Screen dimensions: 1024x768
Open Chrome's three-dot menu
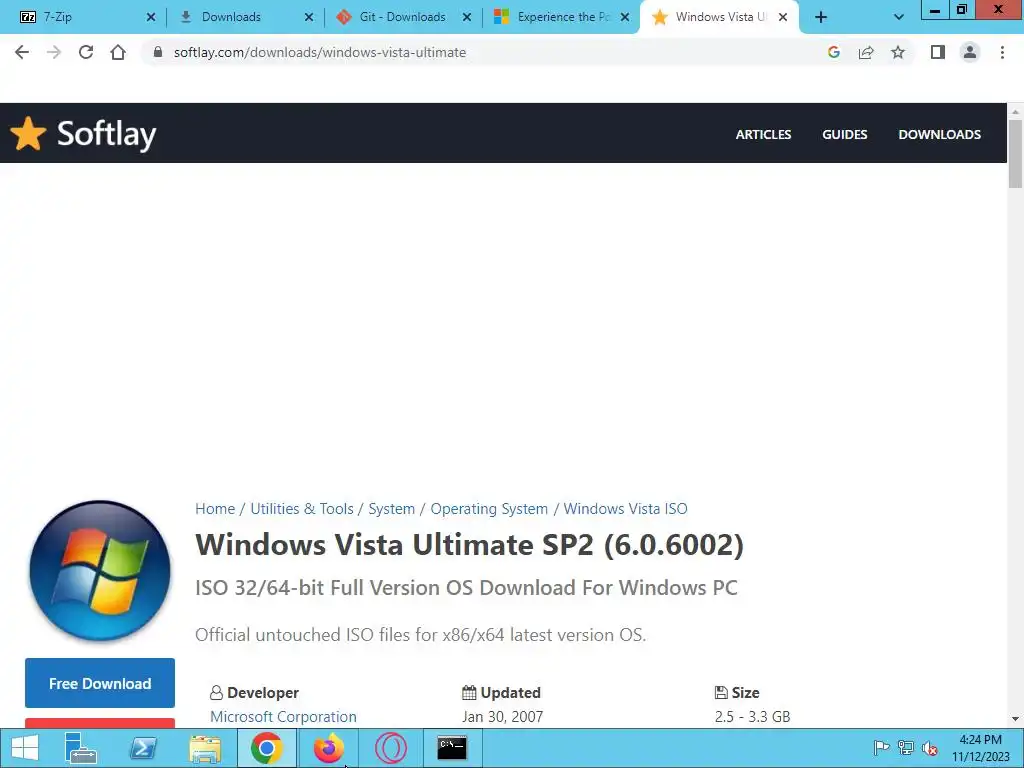click(1002, 52)
